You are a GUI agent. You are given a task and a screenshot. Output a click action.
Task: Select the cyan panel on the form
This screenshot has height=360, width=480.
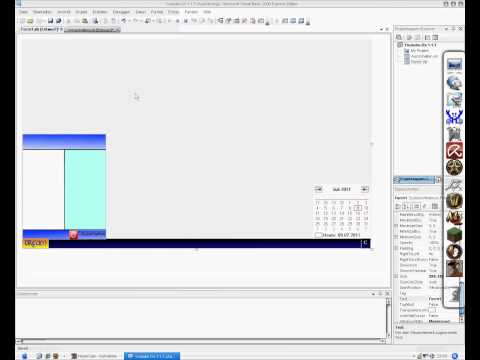[85, 189]
